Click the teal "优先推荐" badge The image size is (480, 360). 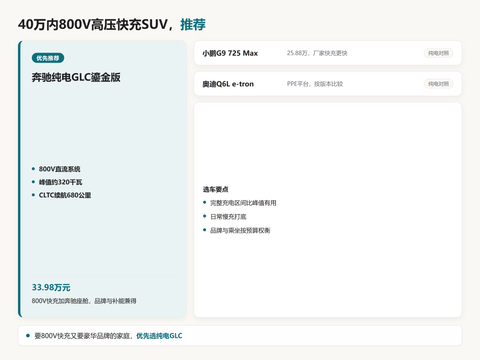48,58
